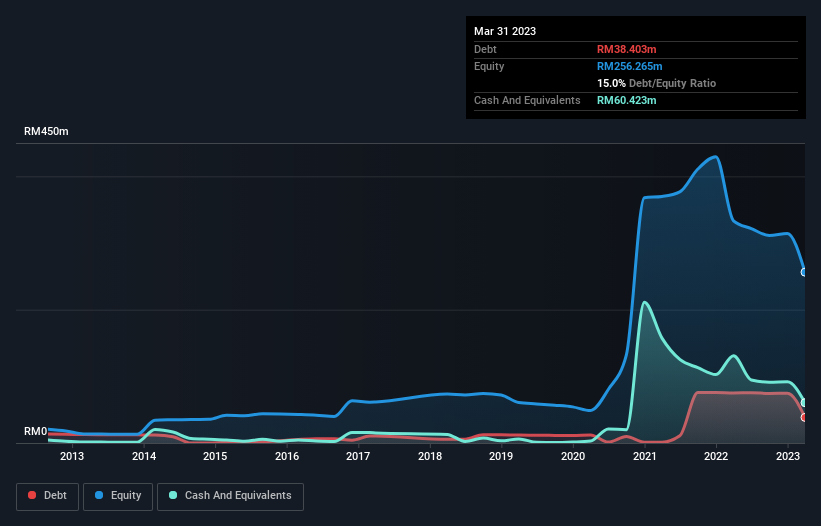
Task: Click the Cash And Equivalents tooltip label
Action: tap(527, 100)
